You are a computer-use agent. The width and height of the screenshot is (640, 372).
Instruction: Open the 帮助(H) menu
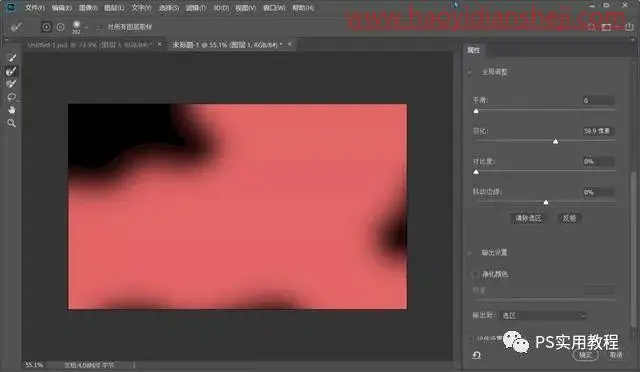click(x=303, y=7)
